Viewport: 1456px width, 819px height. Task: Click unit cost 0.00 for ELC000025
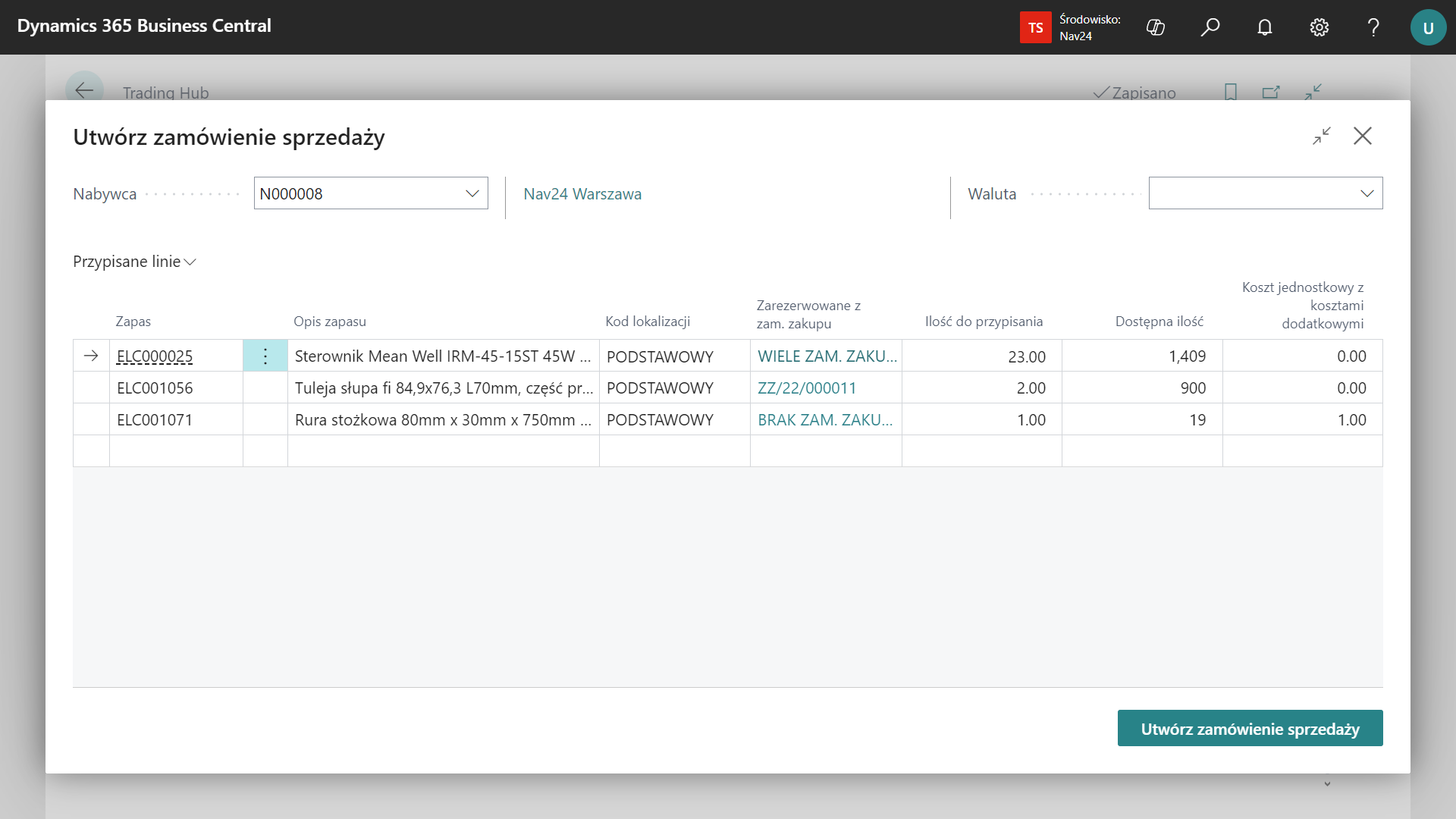(1302, 356)
